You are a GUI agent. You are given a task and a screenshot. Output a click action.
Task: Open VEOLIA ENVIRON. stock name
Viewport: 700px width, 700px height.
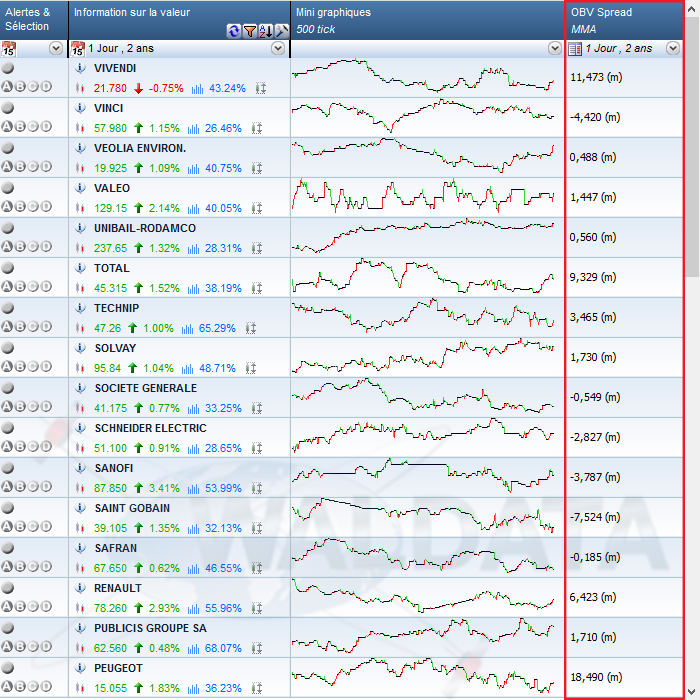(140, 148)
